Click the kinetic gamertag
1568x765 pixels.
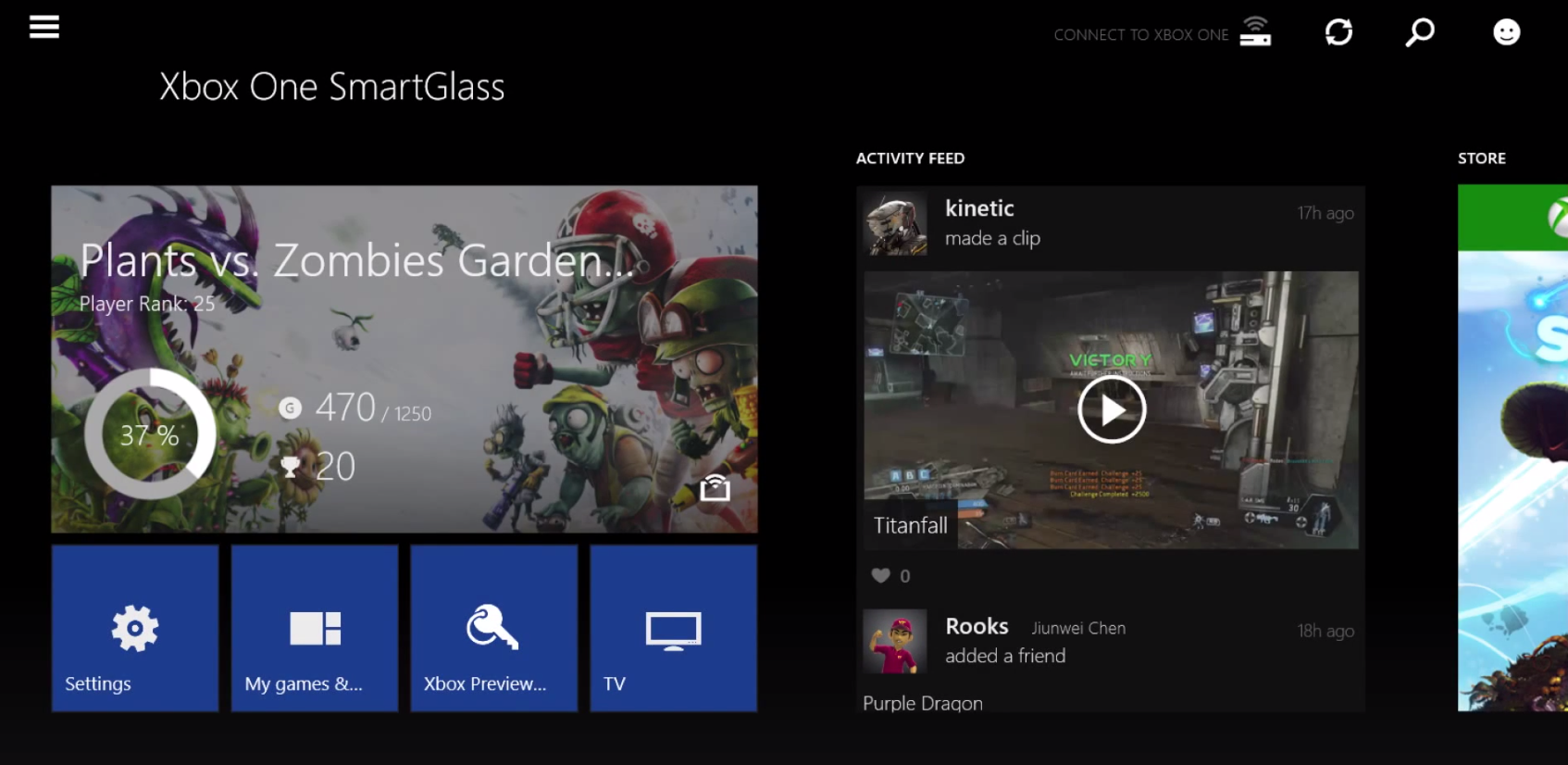point(979,208)
